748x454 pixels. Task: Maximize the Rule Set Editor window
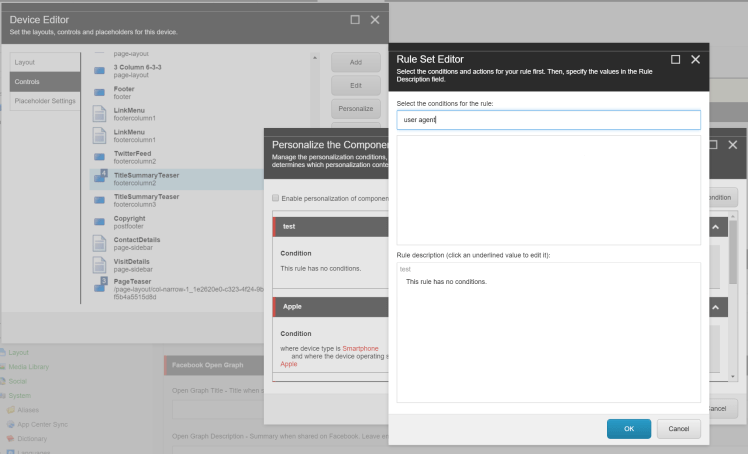coord(675,60)
